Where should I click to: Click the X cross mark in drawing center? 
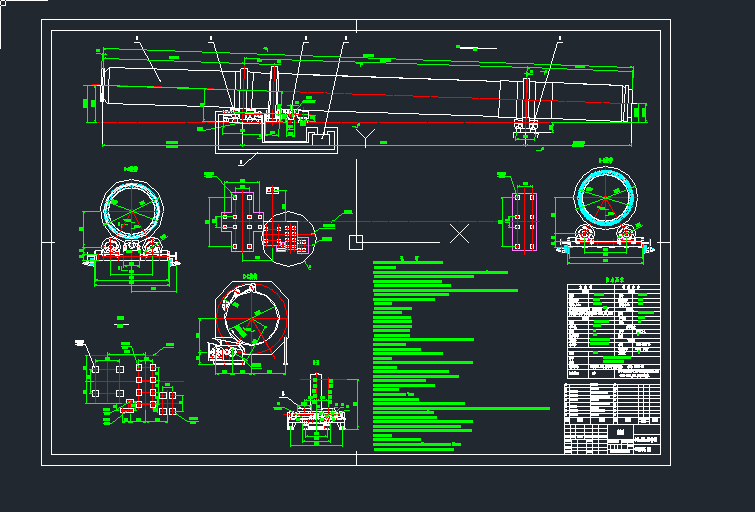459,234
